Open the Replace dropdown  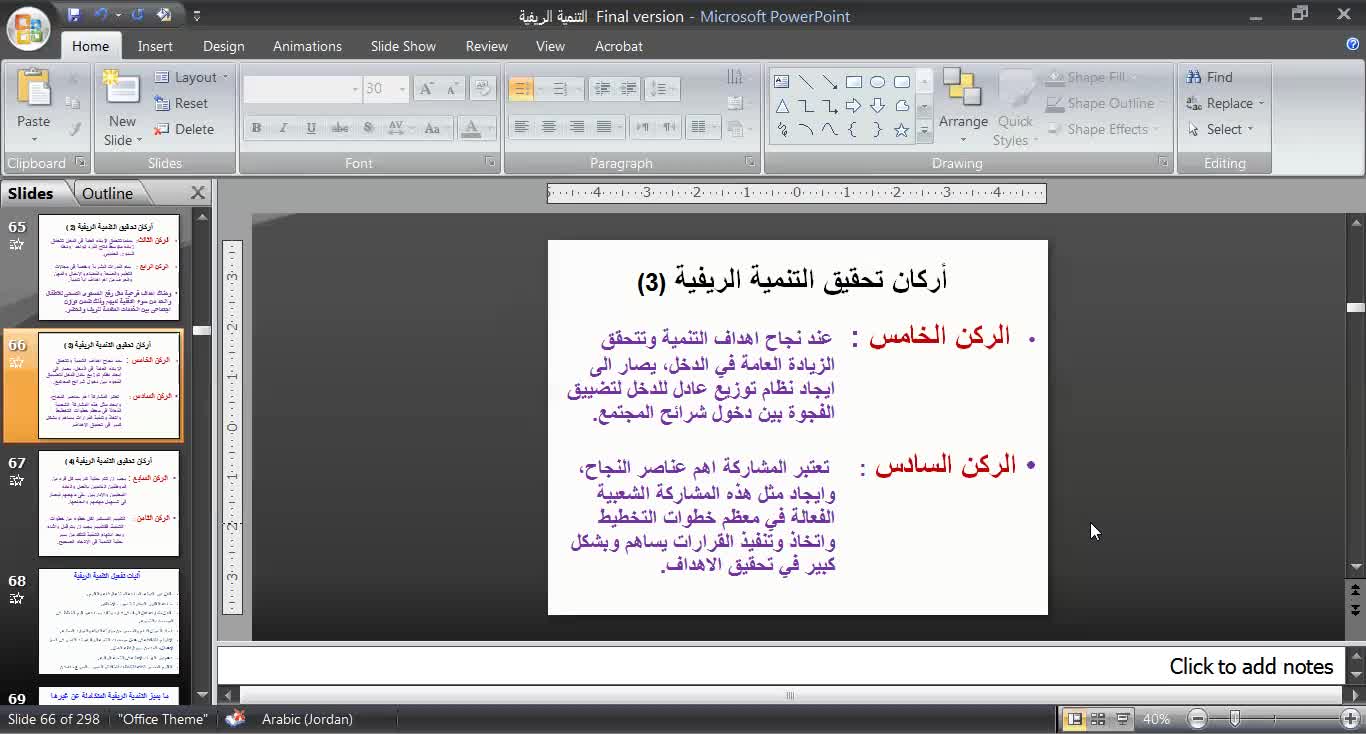coord(1225,103)
